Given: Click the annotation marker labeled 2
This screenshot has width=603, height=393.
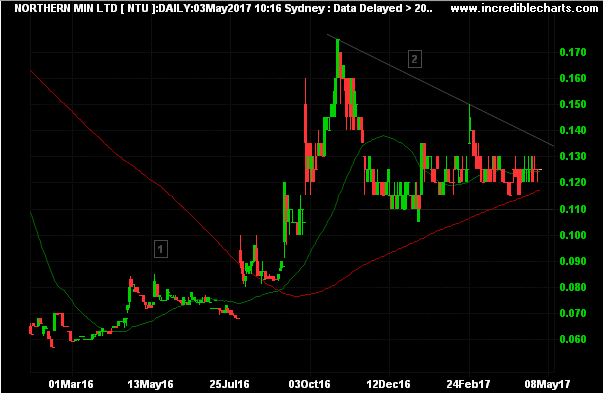Looking at the screenshot, I should click(415, 59).
